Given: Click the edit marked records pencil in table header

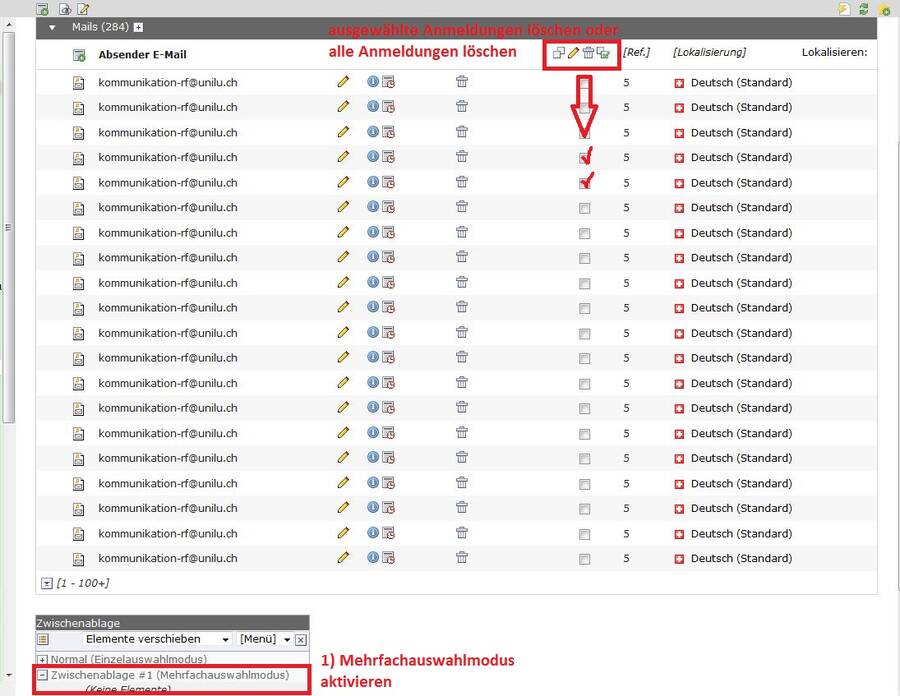Looking at the screenshot, I should tap(573, 53).
